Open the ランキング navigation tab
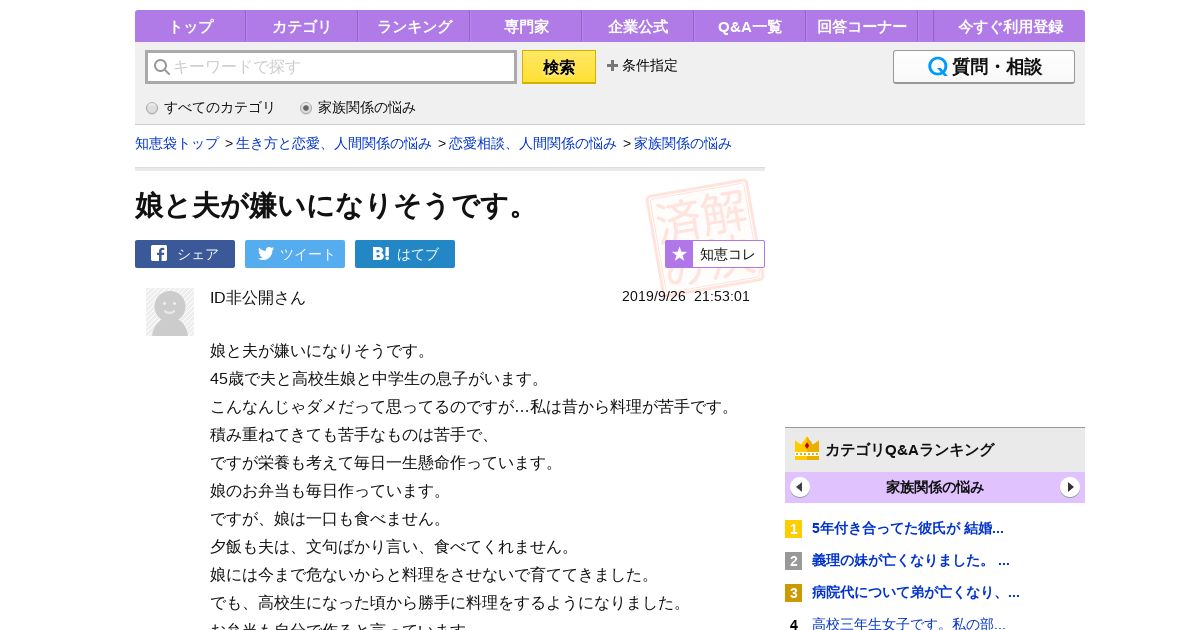Screen dimensions: 1200x630 pyautogui.click(x=413, y=26)
